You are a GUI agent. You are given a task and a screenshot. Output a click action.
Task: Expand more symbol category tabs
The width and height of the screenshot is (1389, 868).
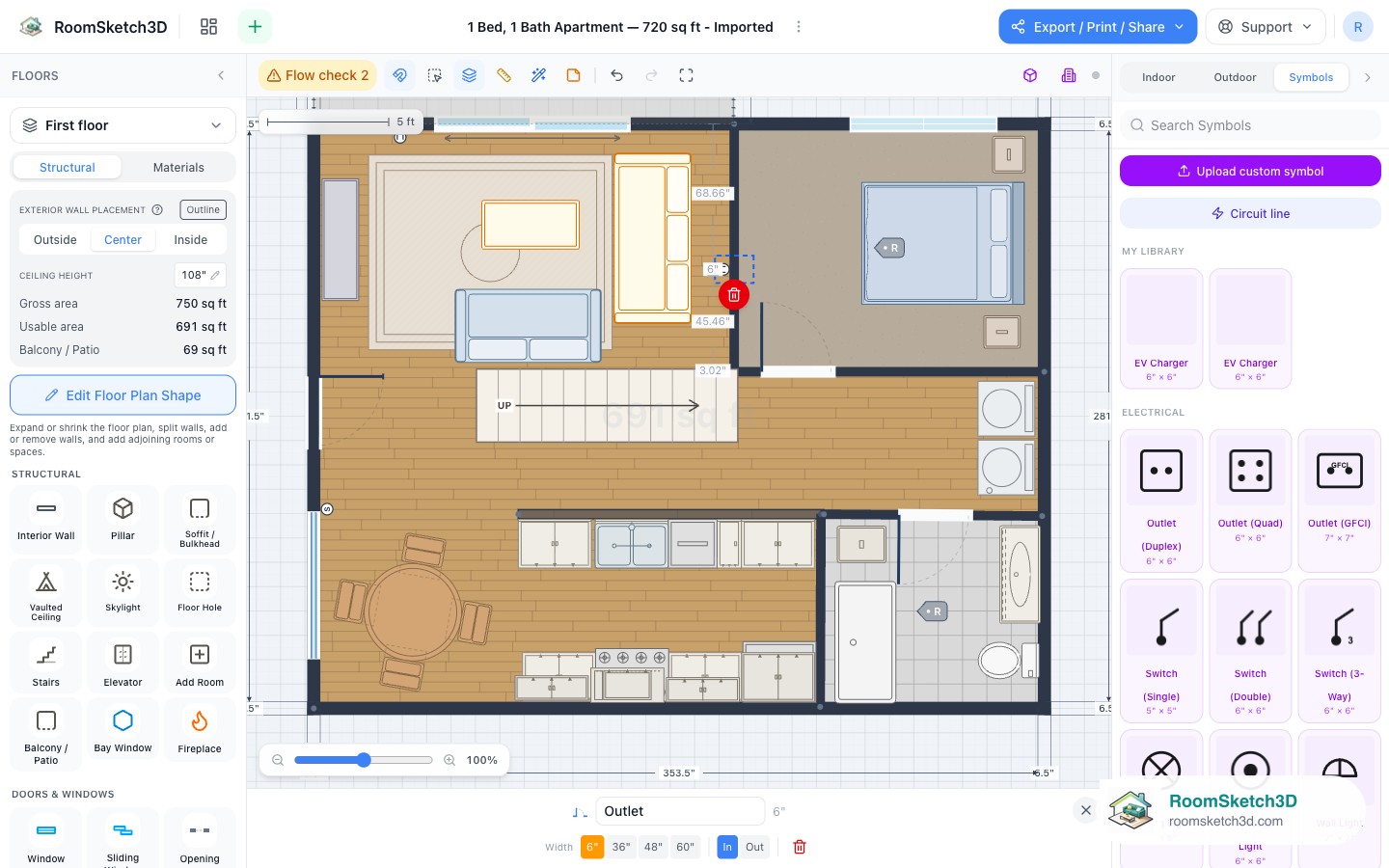(1368, 77)
